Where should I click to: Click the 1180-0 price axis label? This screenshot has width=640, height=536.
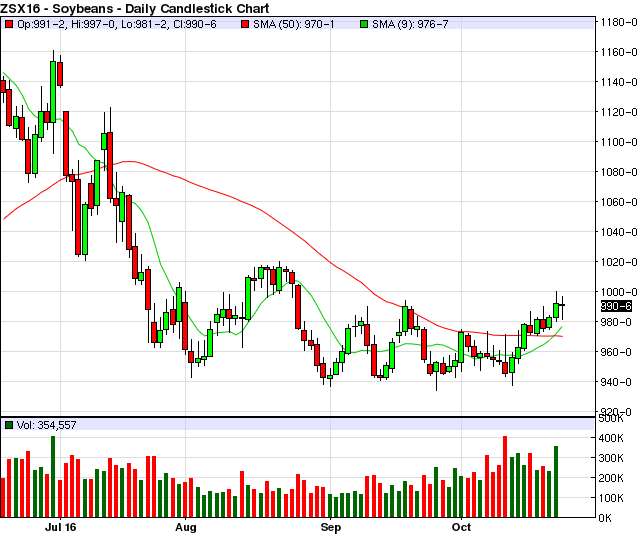pos(618,22)
